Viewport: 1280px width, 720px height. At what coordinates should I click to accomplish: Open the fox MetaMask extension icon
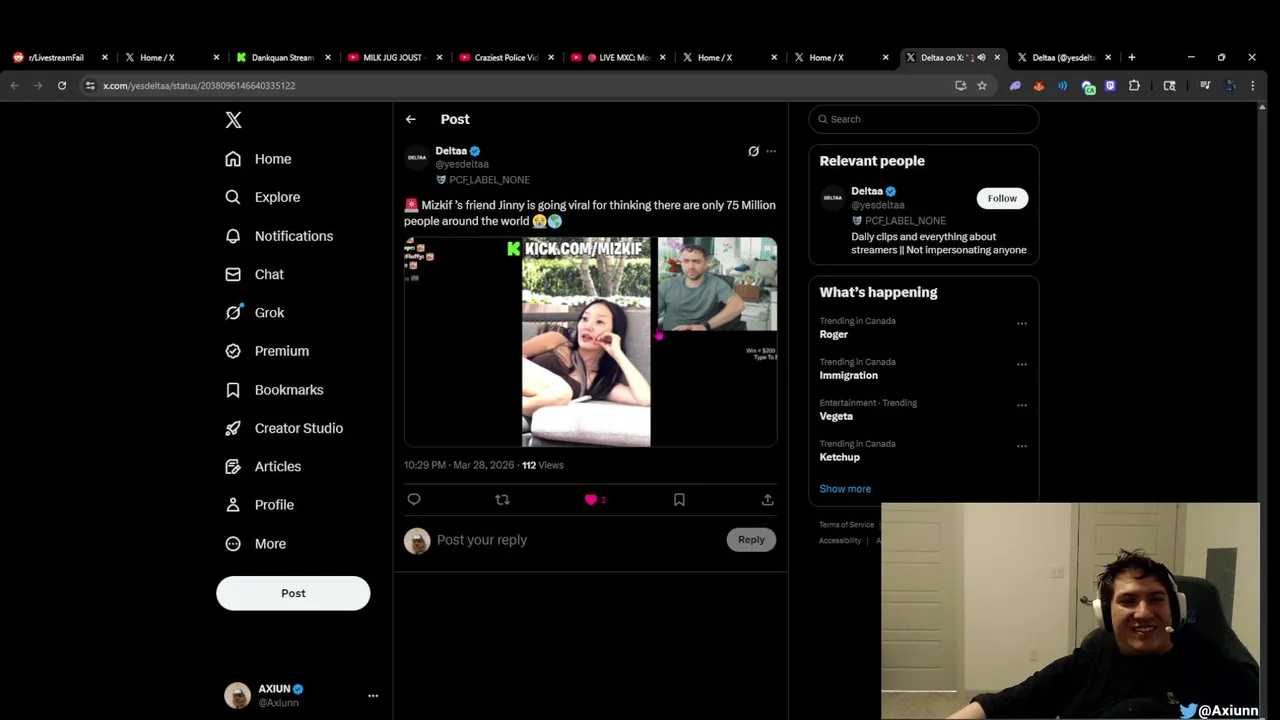click(1039, 86)
